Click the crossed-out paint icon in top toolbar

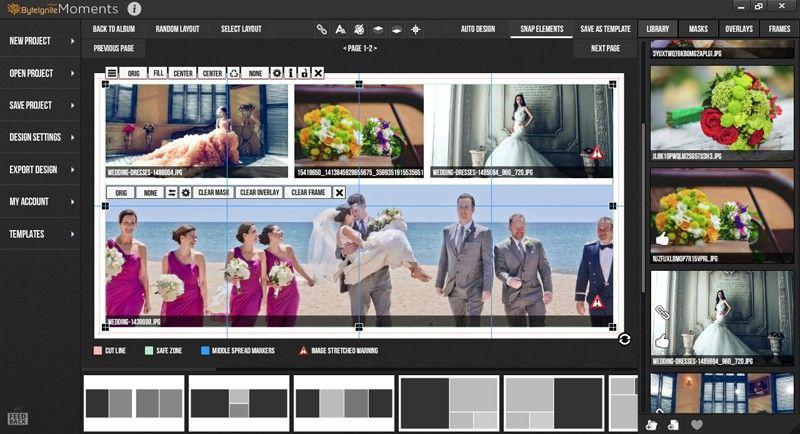pyautogui.click(x=359, y=29)
